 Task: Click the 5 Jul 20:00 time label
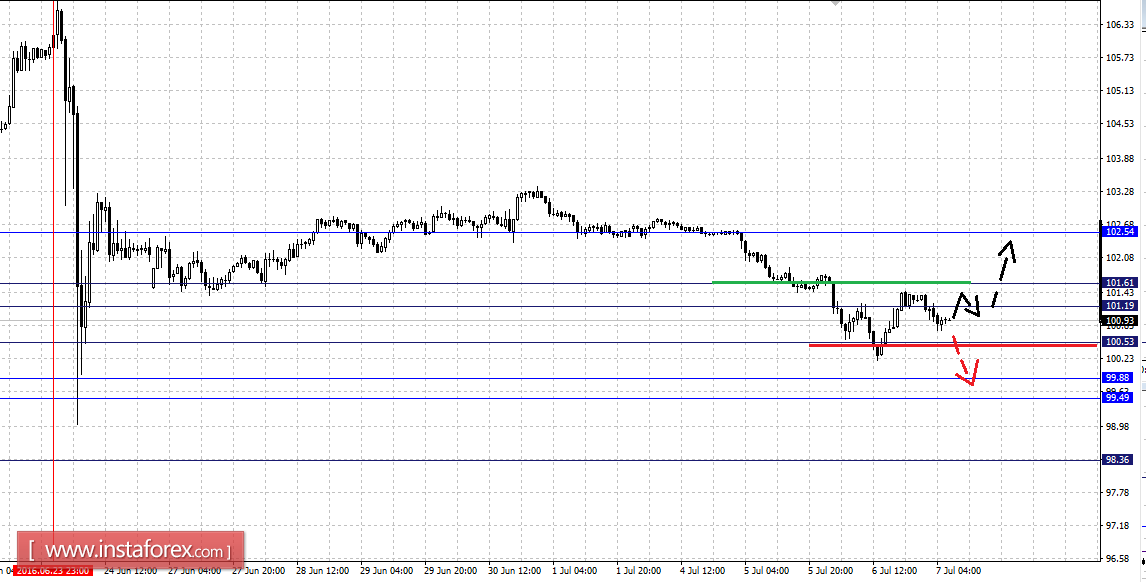point(830,570)
